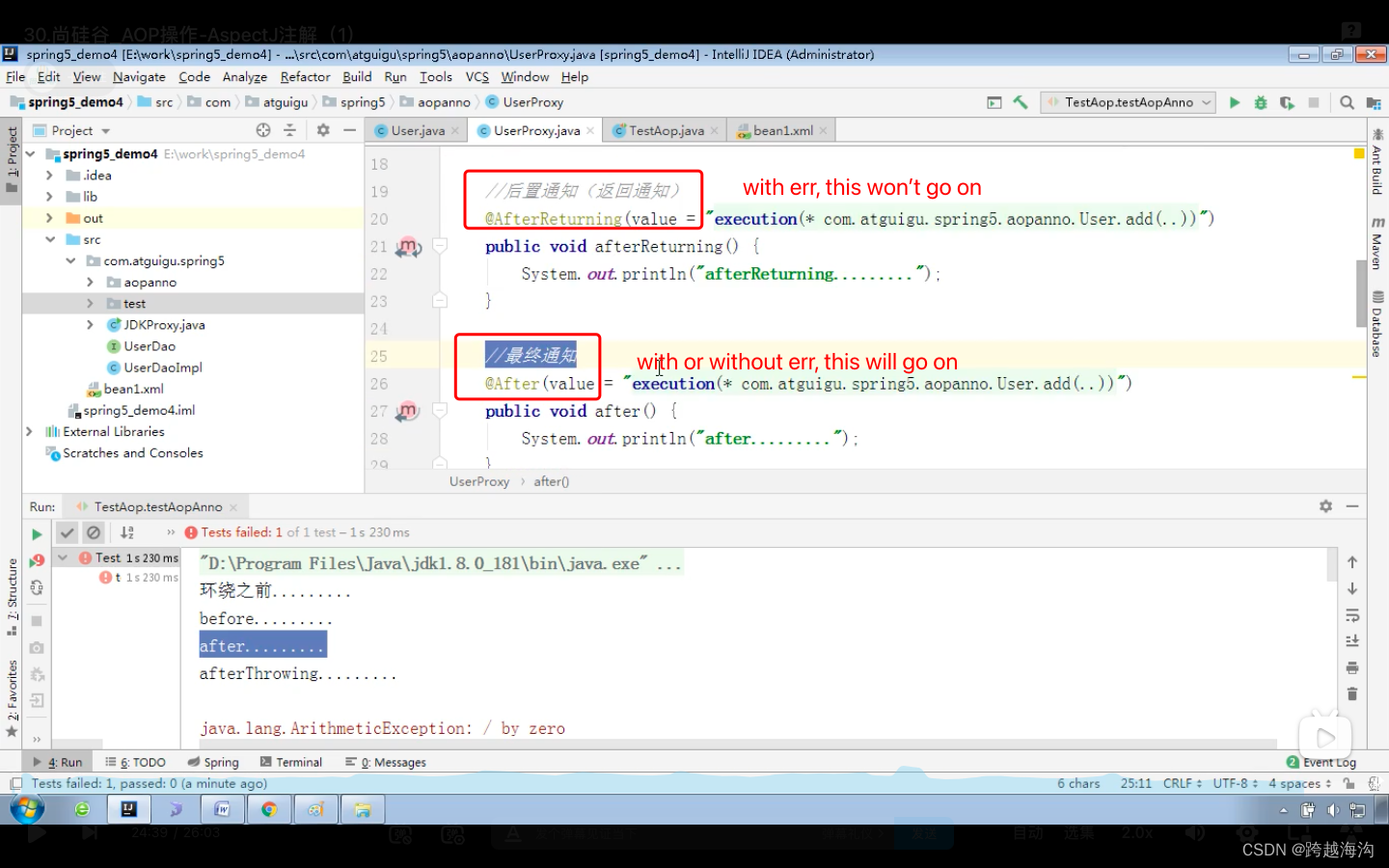Click gutter method icon on line 27
The height and width of the screenshot is (868, 1389).
(x=408, y=411)
